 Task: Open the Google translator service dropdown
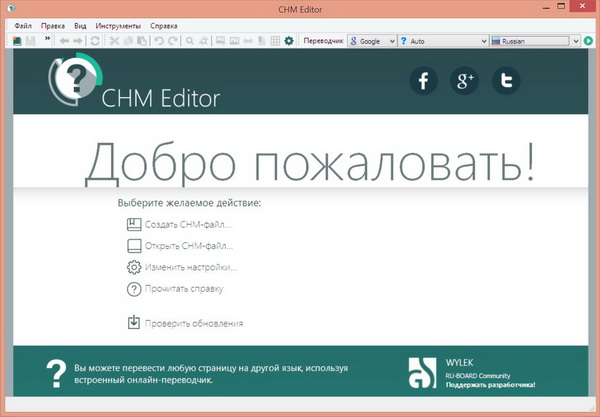371,41
